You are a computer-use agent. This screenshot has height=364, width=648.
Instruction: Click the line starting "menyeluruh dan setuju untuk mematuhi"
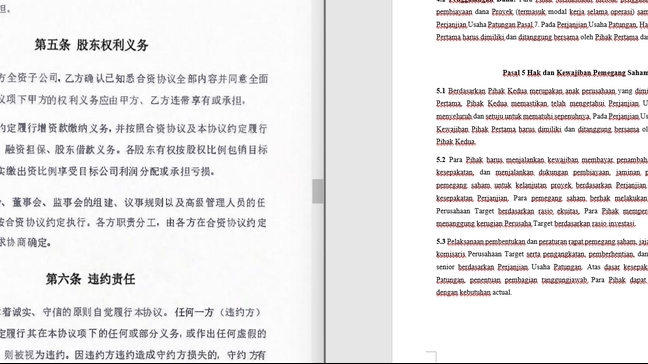(542, 117)
